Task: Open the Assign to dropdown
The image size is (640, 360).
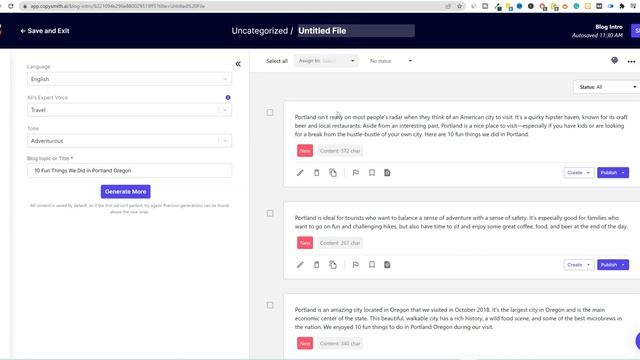Action: point(326,61)
